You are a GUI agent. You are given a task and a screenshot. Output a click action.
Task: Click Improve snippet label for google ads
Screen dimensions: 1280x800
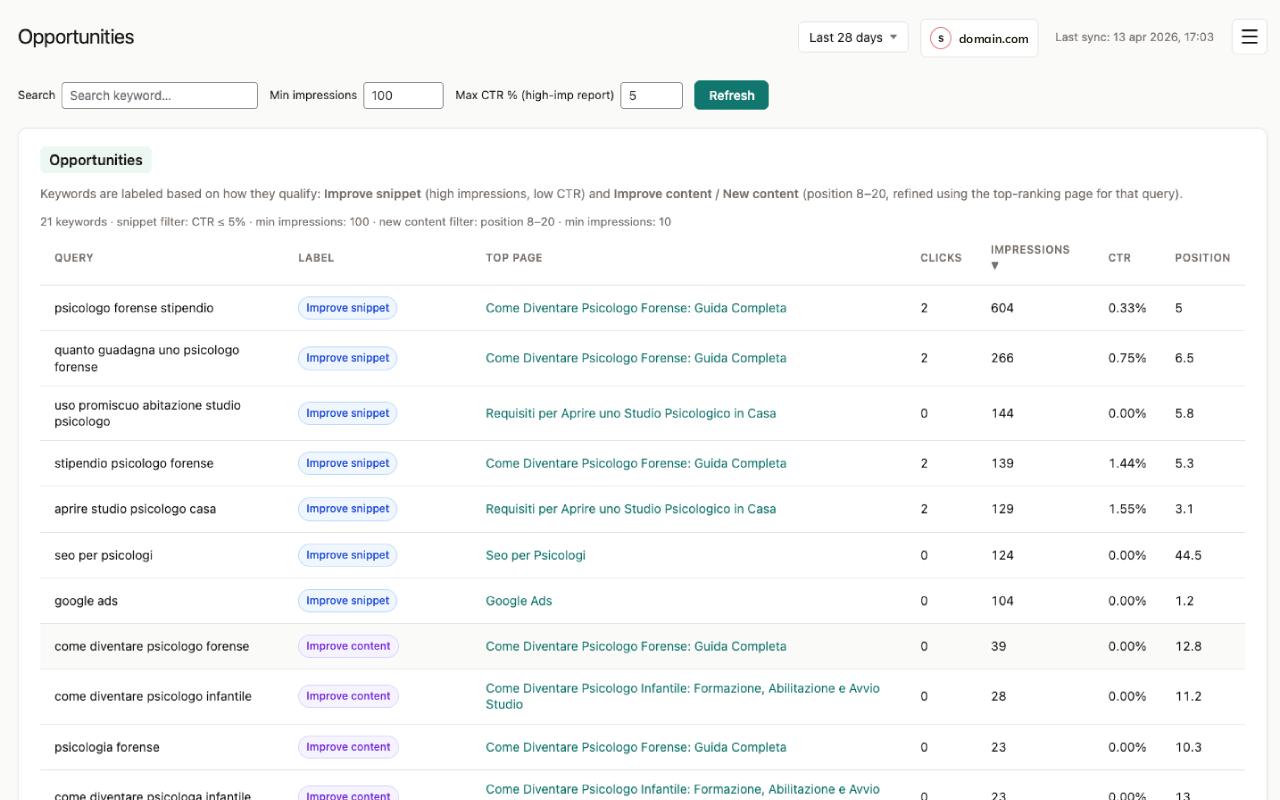347,601
